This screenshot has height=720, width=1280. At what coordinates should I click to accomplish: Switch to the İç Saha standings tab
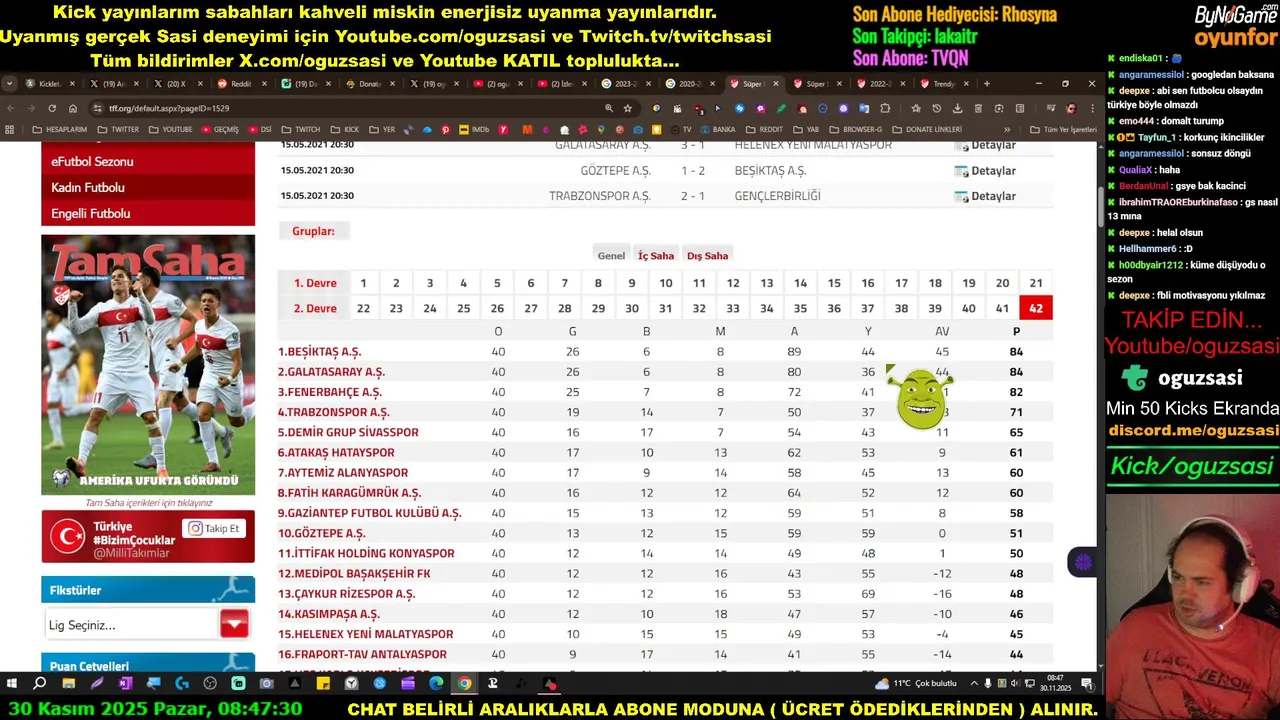pos(656,256)
